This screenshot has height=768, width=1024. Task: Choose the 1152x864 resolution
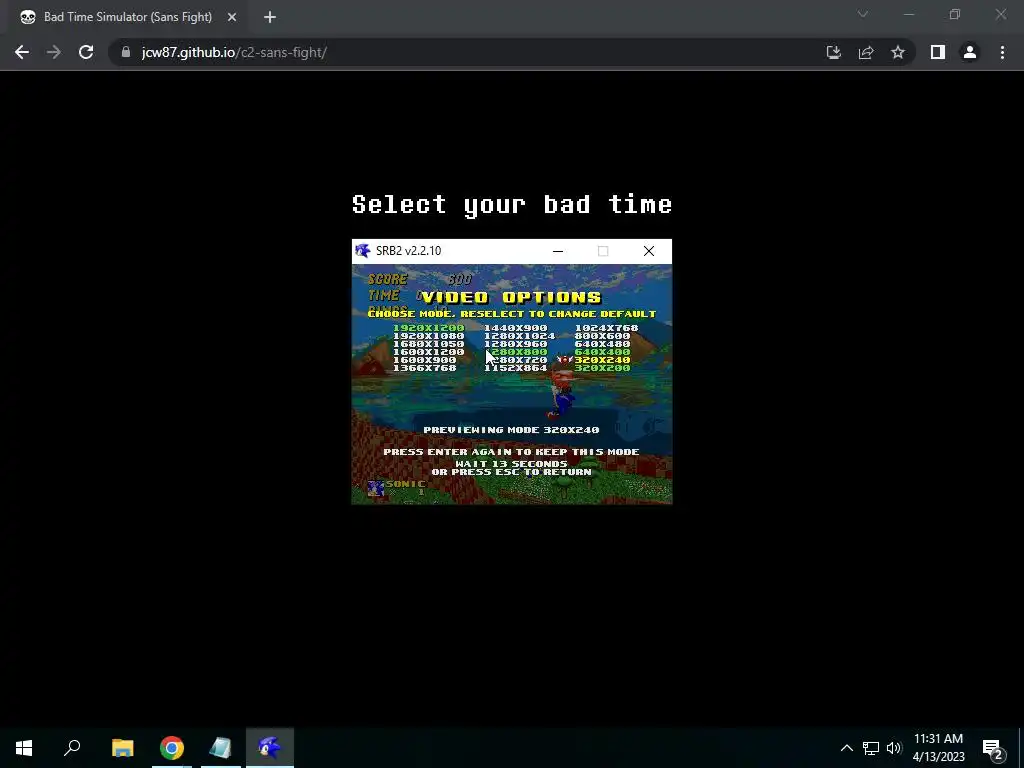515,368
